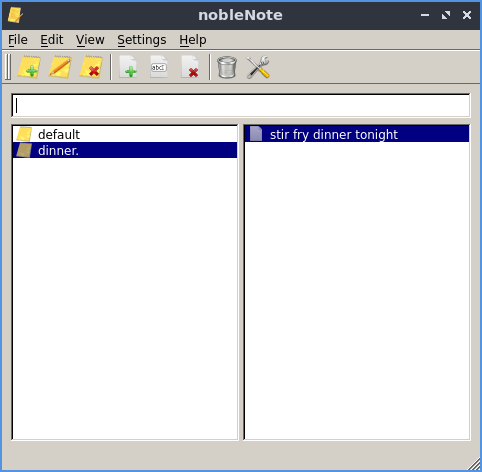Click the window resize grip corner
Viewport: 482px width, 472px height.
point(474,464)
